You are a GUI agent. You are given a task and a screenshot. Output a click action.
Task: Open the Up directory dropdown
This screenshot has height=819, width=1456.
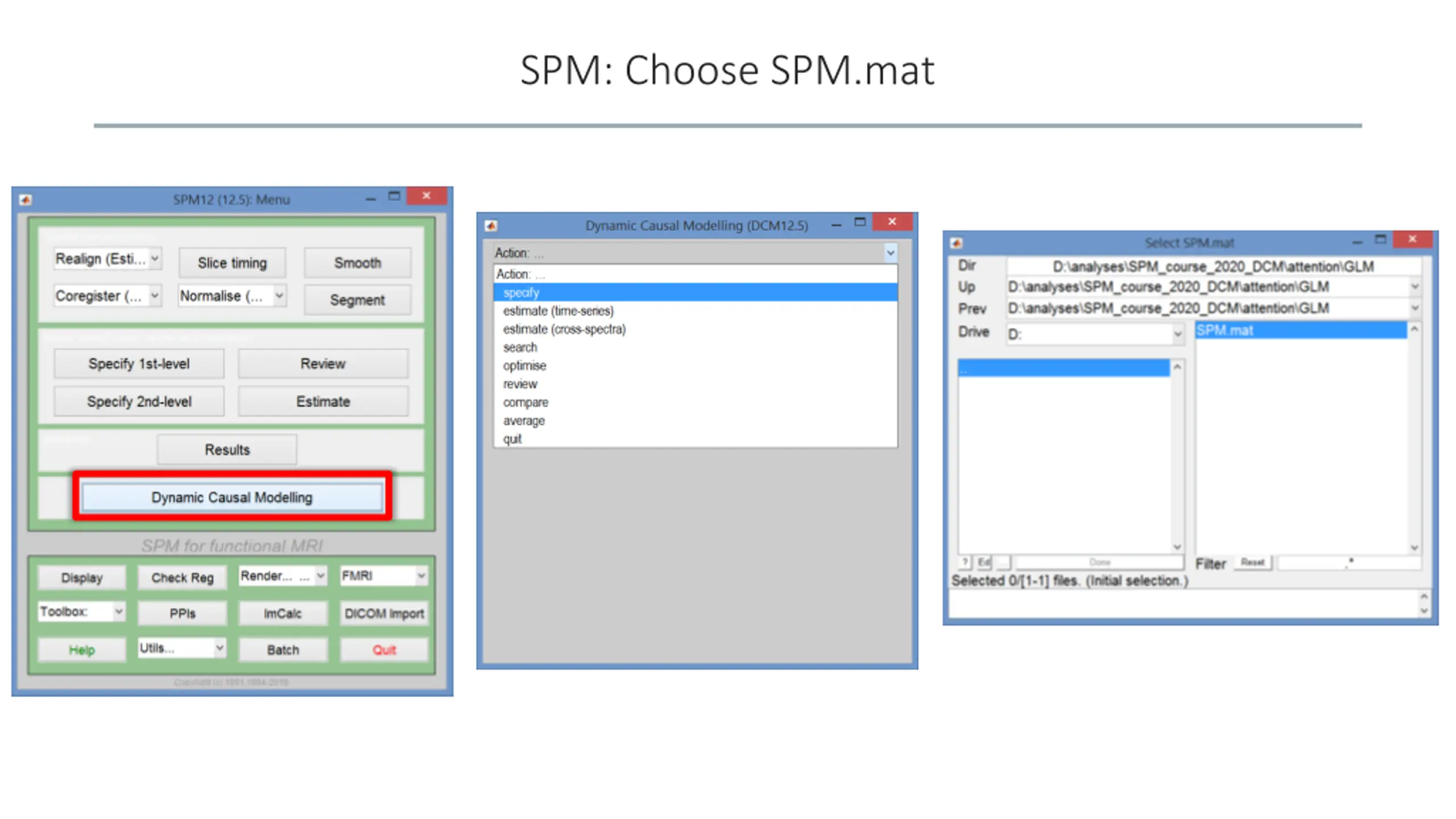1213,287
